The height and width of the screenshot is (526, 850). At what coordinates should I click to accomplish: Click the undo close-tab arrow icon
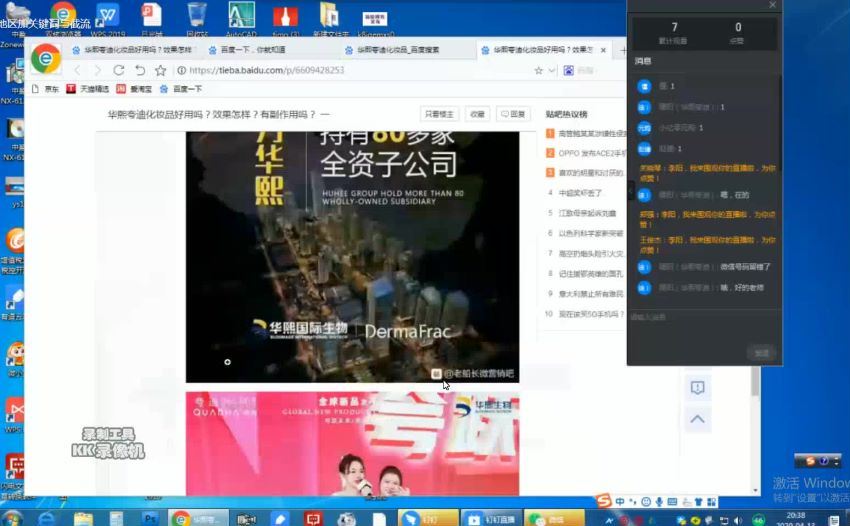pyautogui.click(x=140, y=70)
